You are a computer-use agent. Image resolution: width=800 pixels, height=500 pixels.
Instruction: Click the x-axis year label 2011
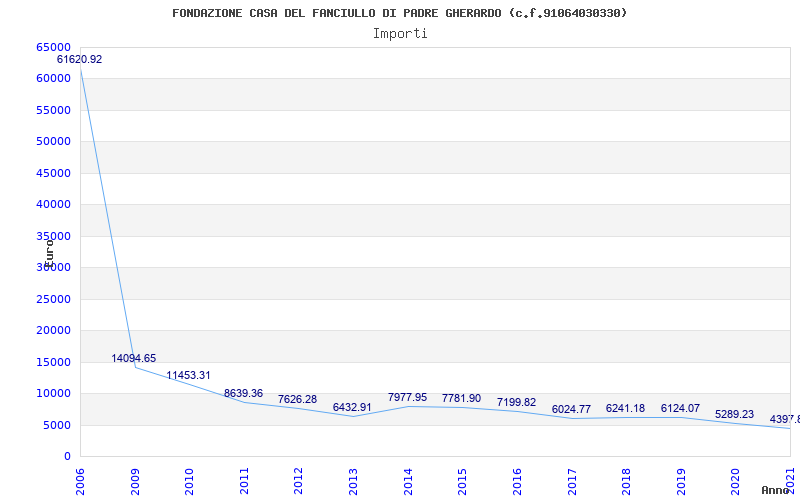coord(244,482)
